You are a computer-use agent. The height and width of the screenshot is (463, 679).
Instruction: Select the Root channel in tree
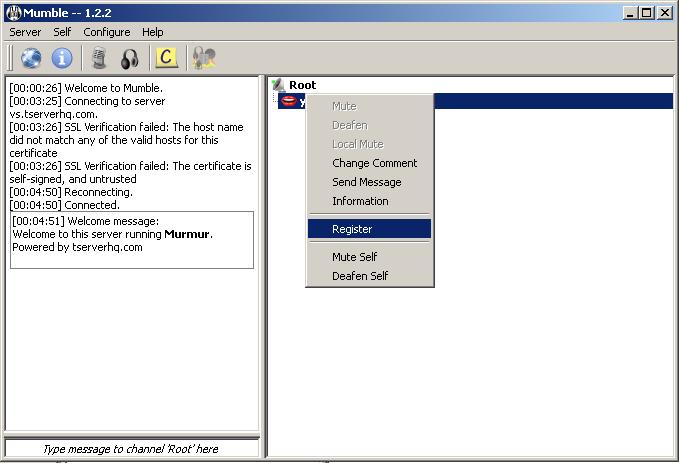click(x=303, y=85)
